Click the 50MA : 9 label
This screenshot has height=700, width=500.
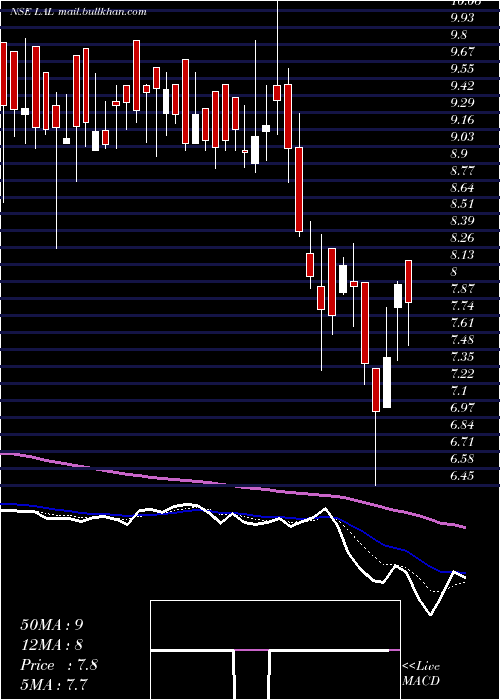[52, 624]
